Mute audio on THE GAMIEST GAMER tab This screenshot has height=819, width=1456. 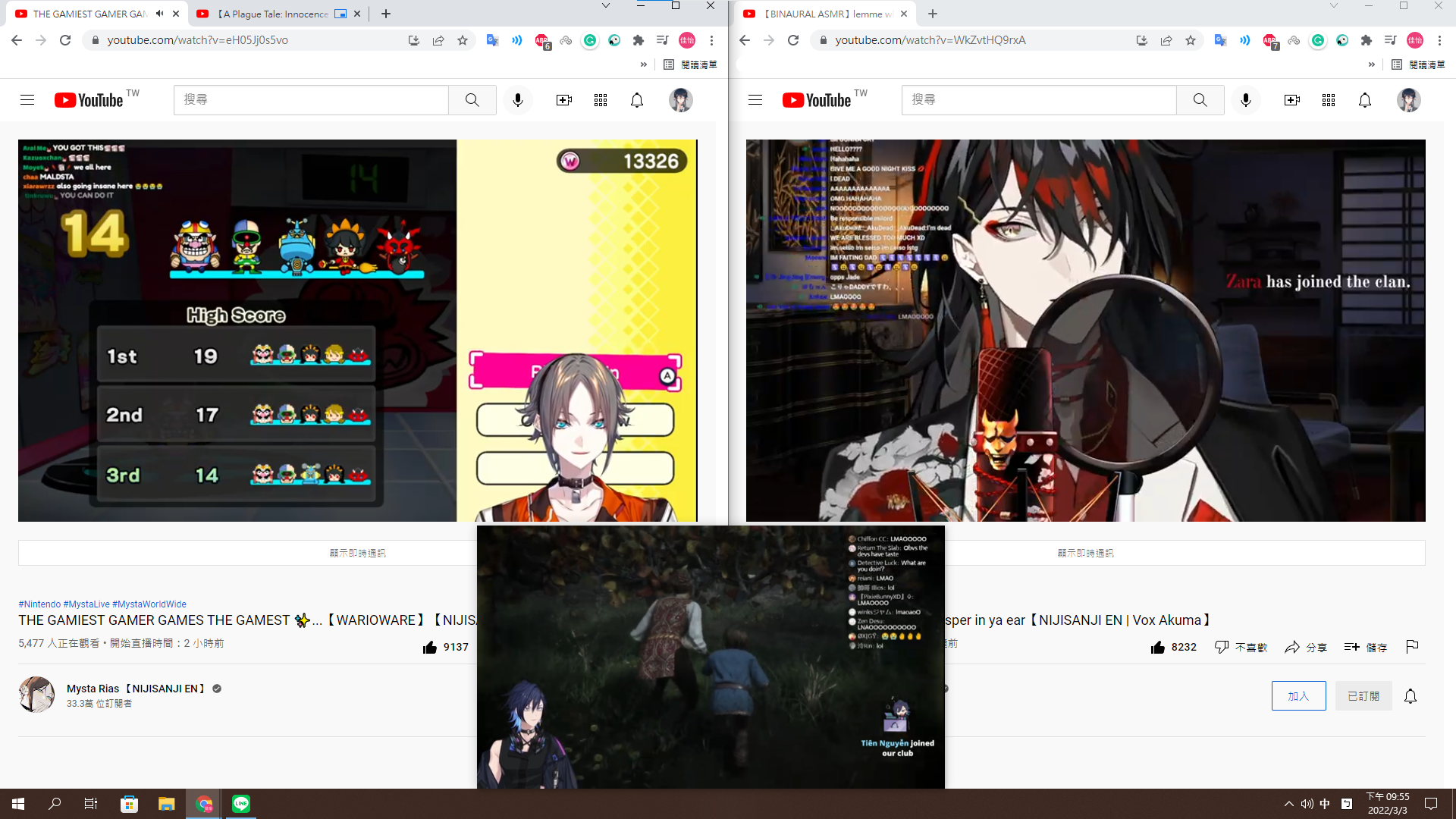coord(159,14)
